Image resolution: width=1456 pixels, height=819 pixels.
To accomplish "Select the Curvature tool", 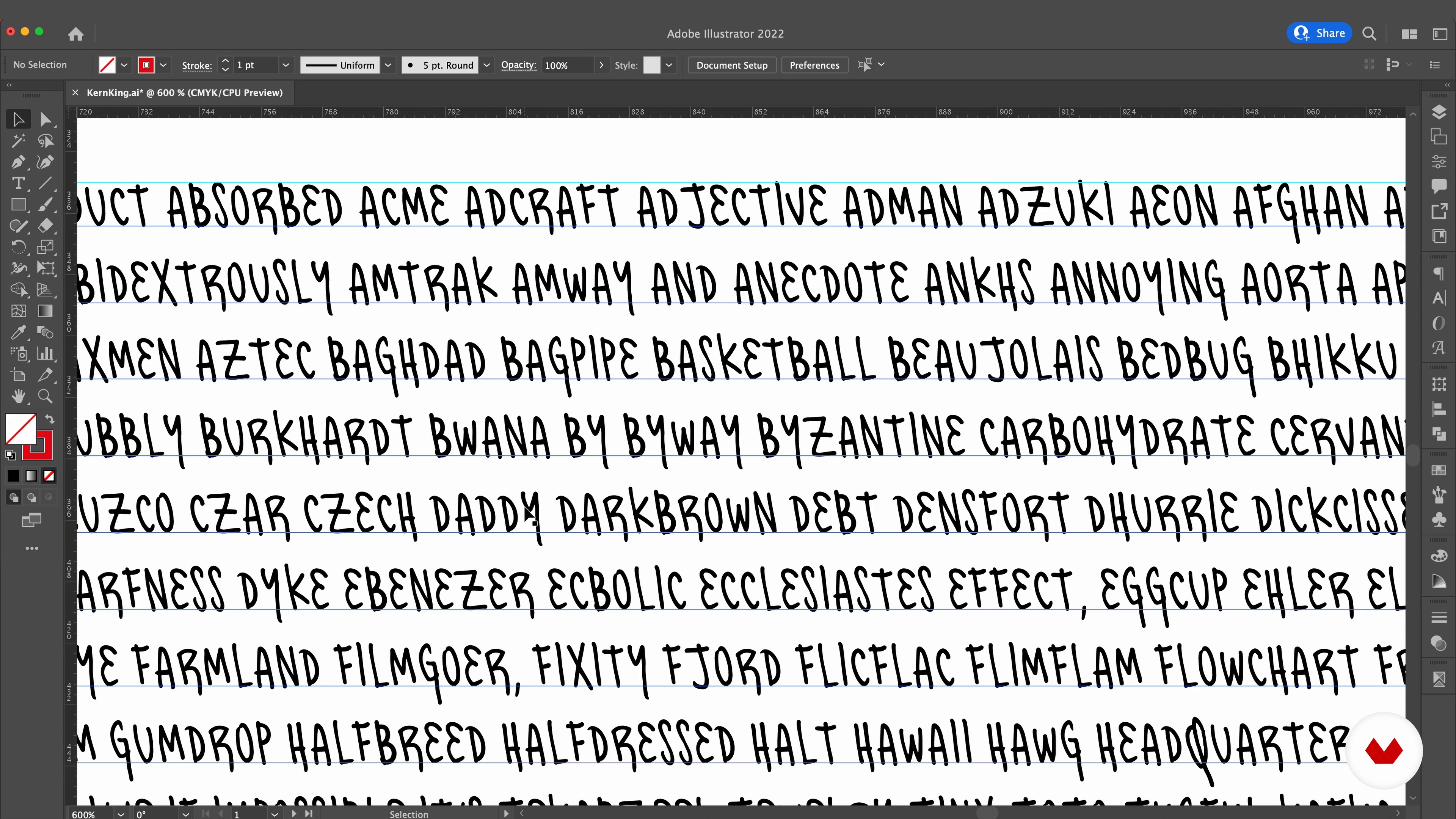I will pos(46,162).
